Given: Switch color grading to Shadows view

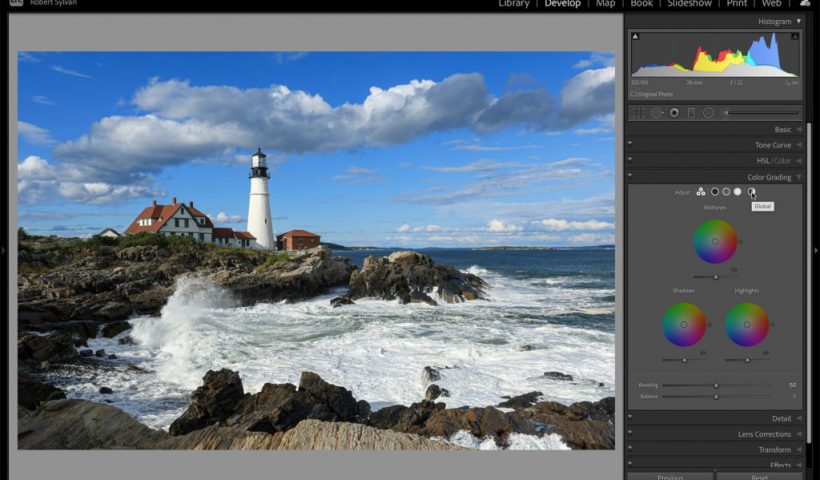Looking at the screenshot, I should pos(715,192).
